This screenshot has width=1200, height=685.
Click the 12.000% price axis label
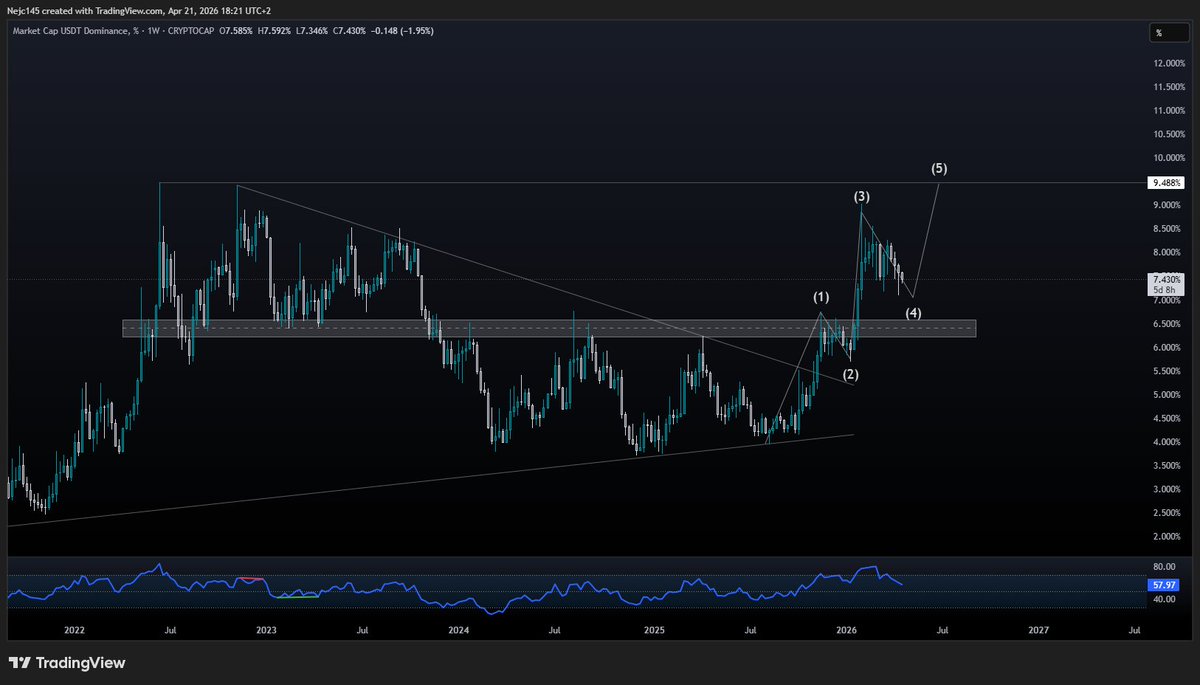pyautogui.click(x=1168, y=63)
